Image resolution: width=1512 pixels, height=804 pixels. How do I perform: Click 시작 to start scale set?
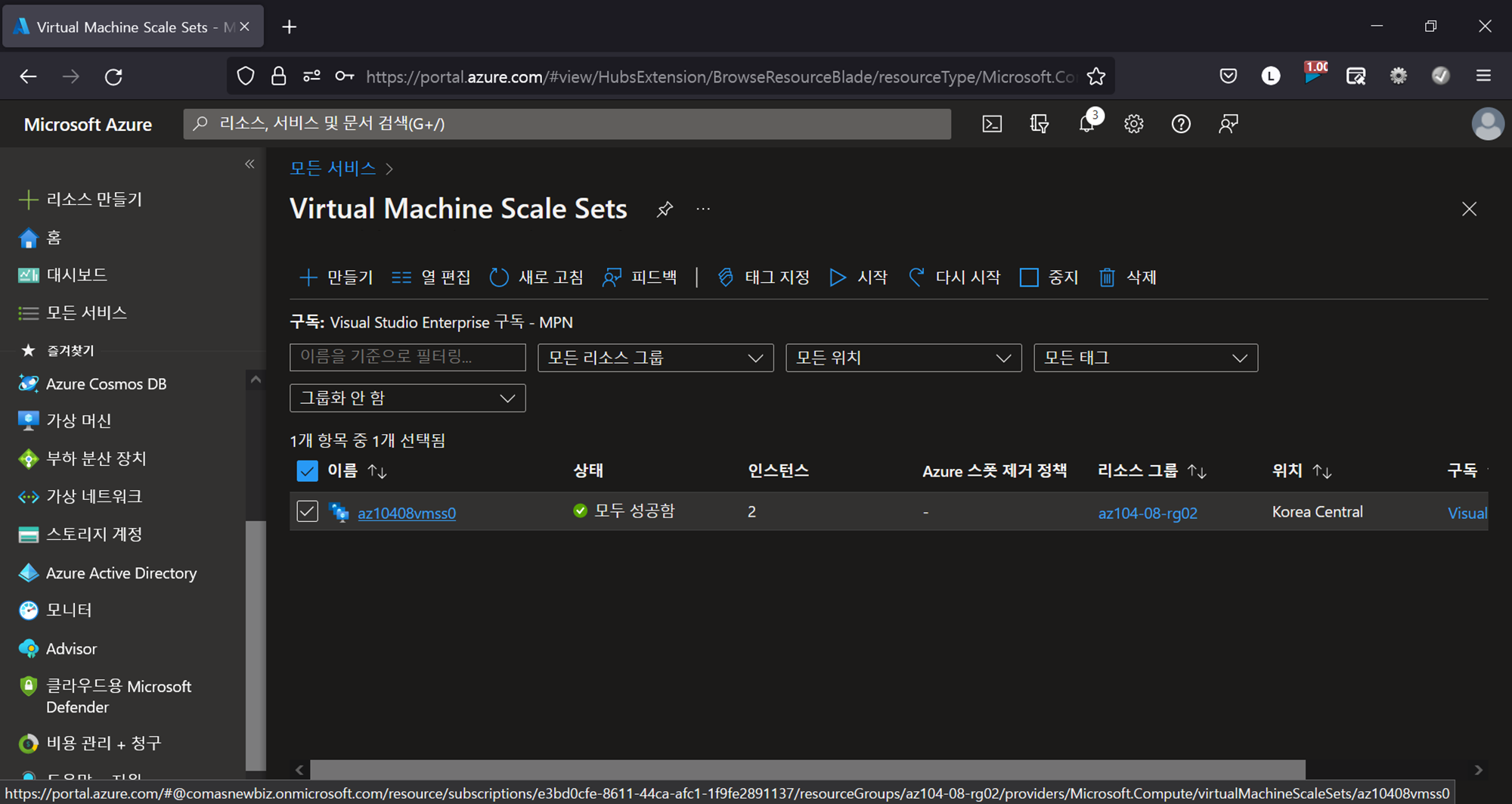859,278
